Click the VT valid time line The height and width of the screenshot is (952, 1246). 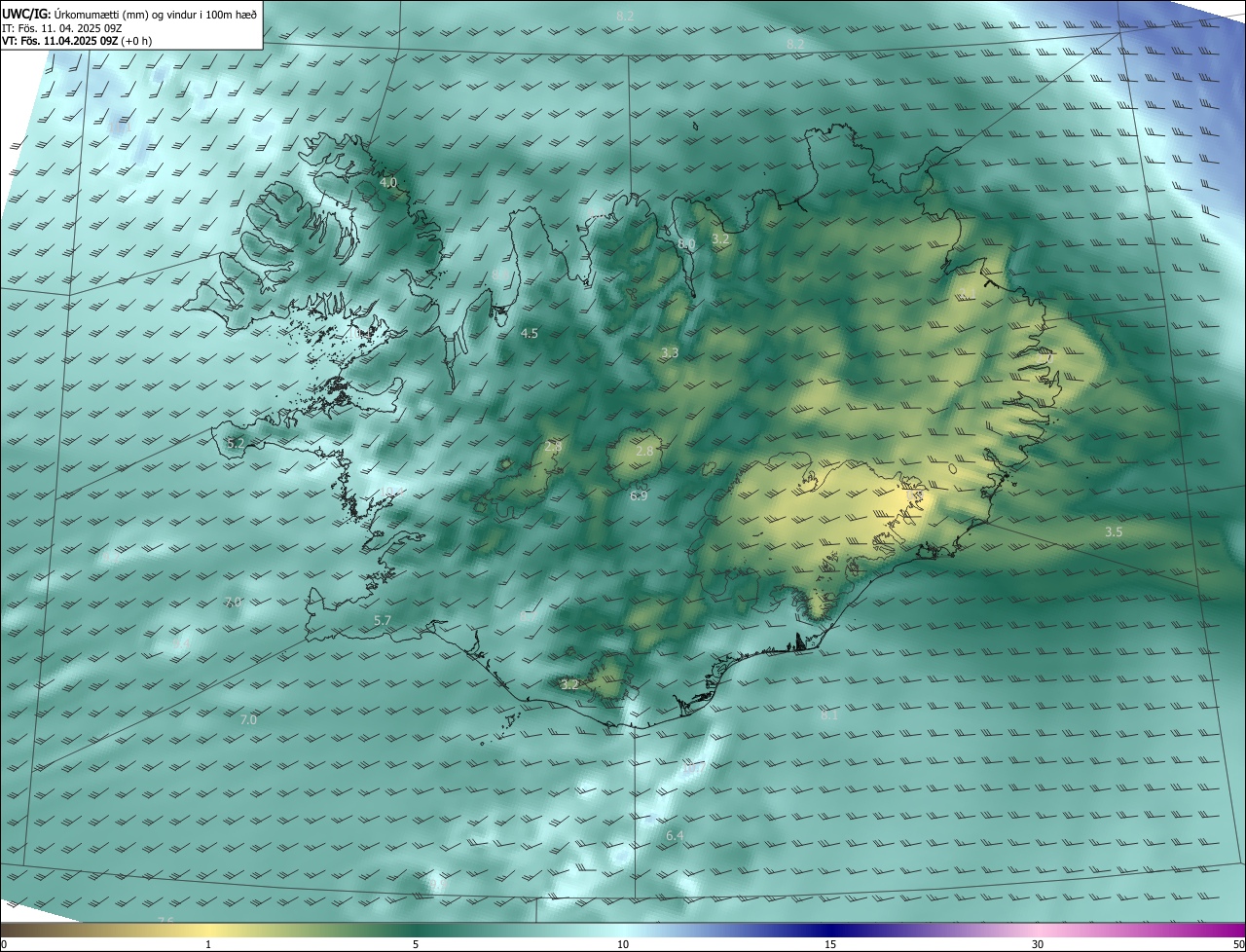[77, 41]
